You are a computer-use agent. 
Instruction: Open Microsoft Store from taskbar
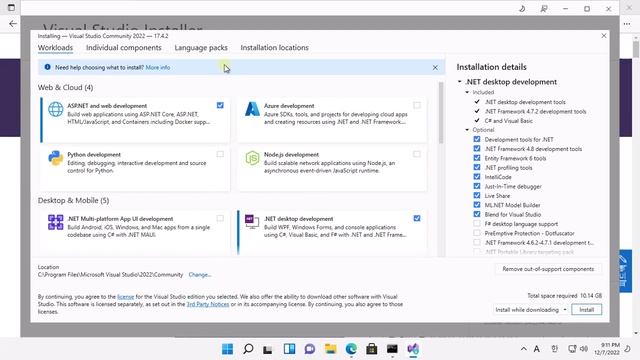click(371, 349)
